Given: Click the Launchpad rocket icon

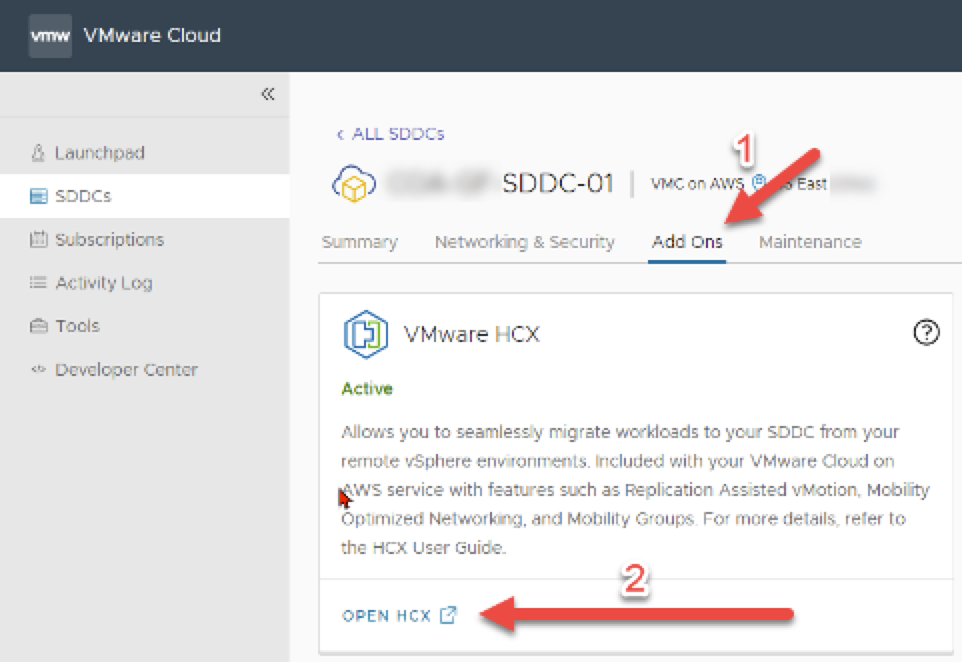Looking at the screenshot, I should [38, 152].
